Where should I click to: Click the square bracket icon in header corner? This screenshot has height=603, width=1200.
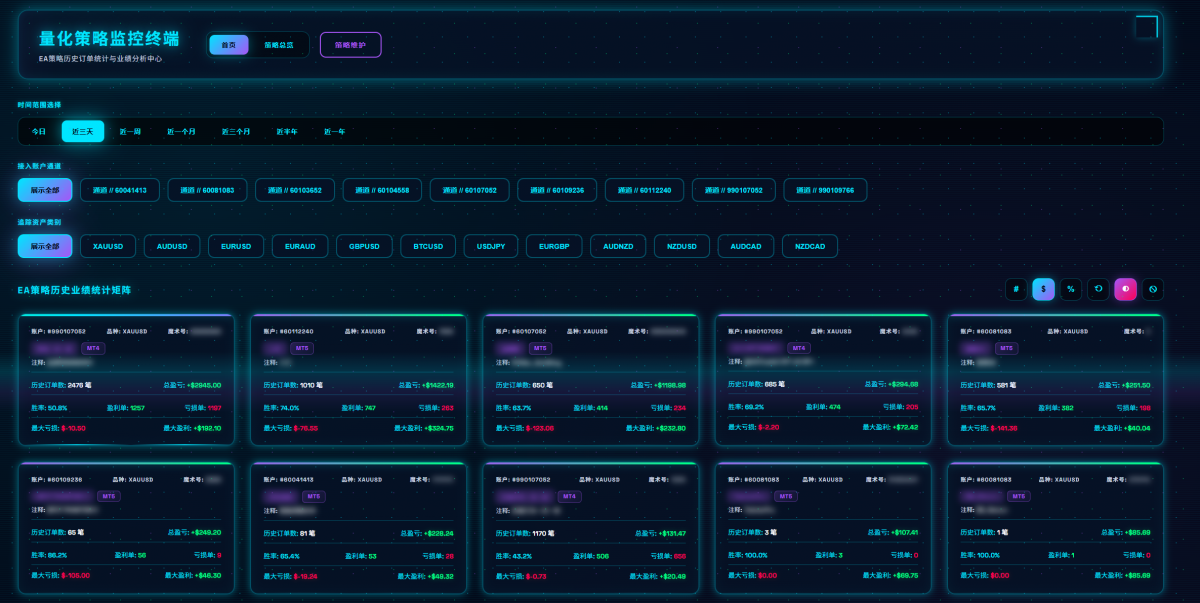coord(1146,27)
